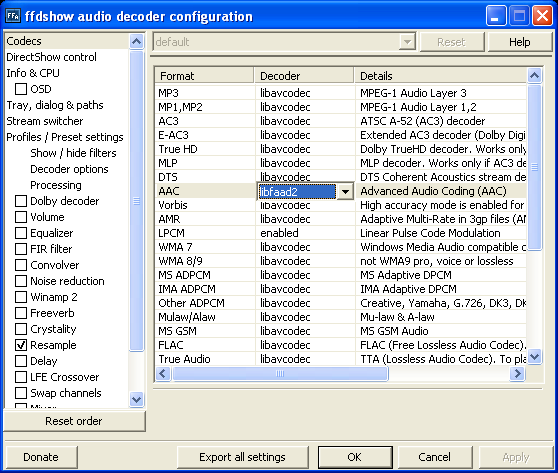This screenshot has width=558, height=473.
Task: Open the Info & CPU page
Action: coord(33,73)
